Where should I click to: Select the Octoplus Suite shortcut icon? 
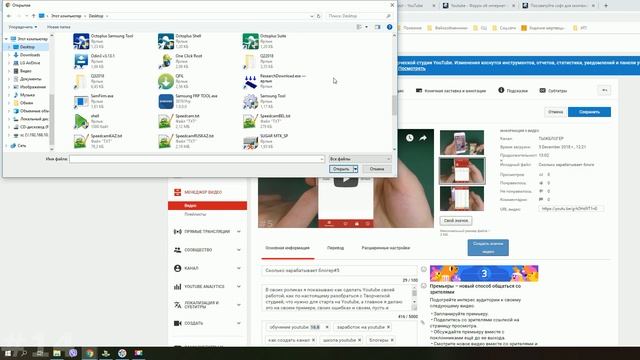coord(250,41)
